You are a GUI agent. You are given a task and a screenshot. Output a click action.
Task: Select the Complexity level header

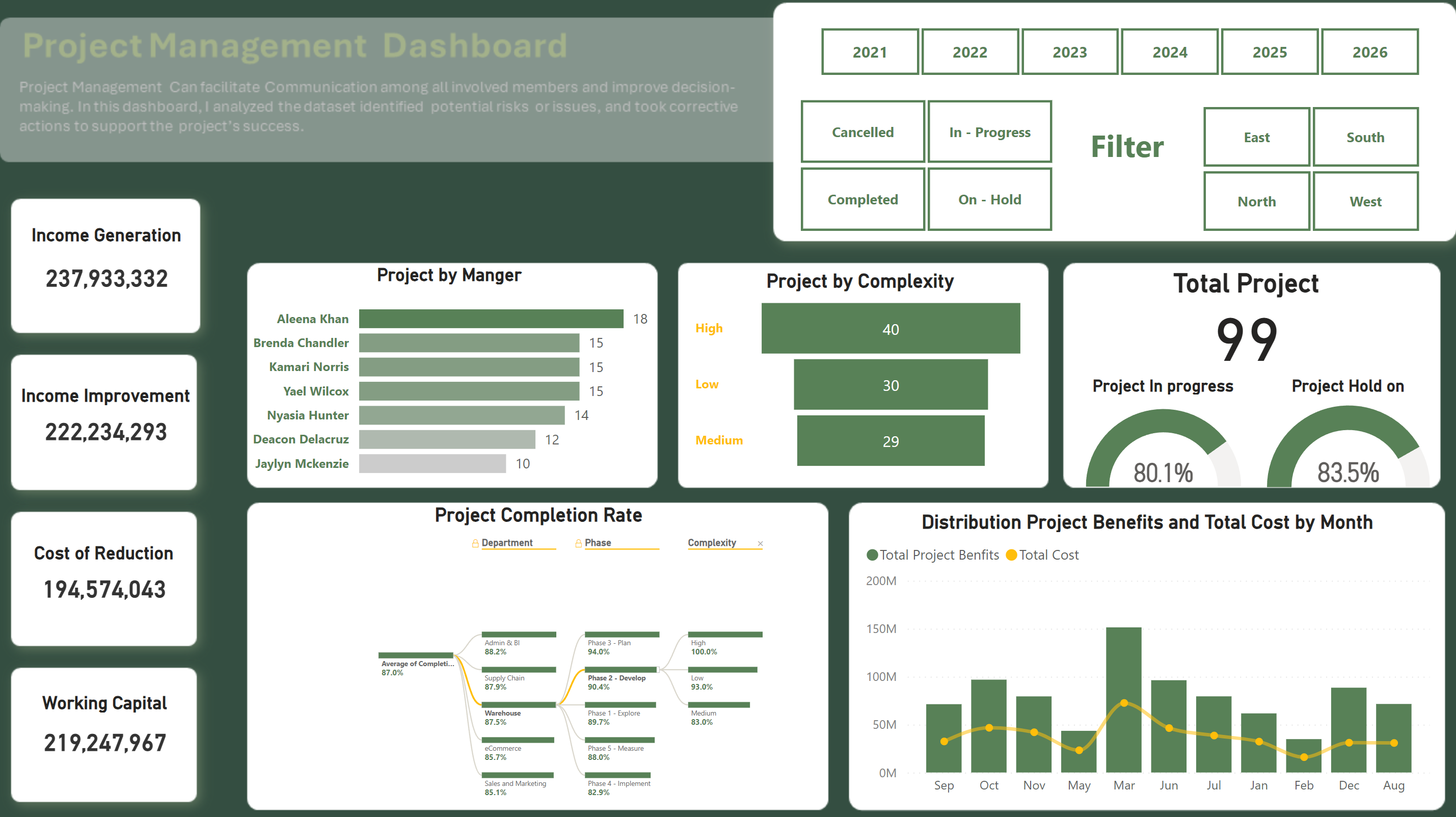coord(712,542)
